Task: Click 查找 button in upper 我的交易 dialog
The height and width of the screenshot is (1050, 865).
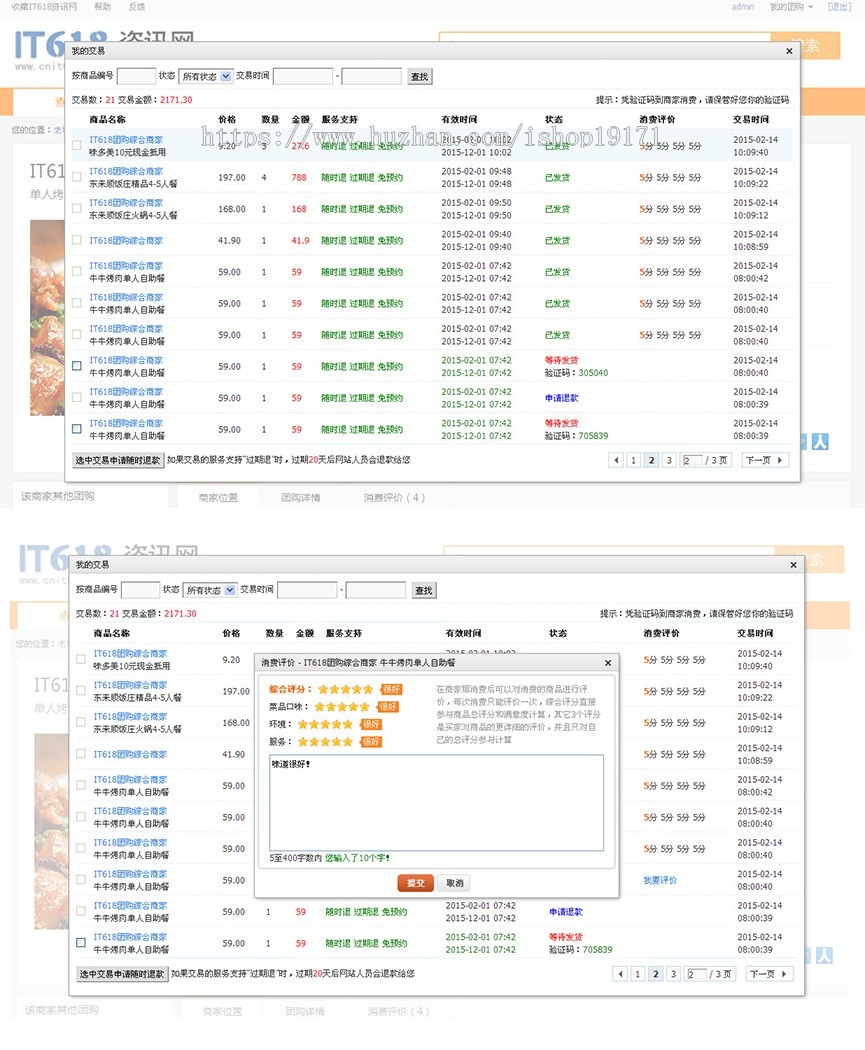Action: coord(420,76)
